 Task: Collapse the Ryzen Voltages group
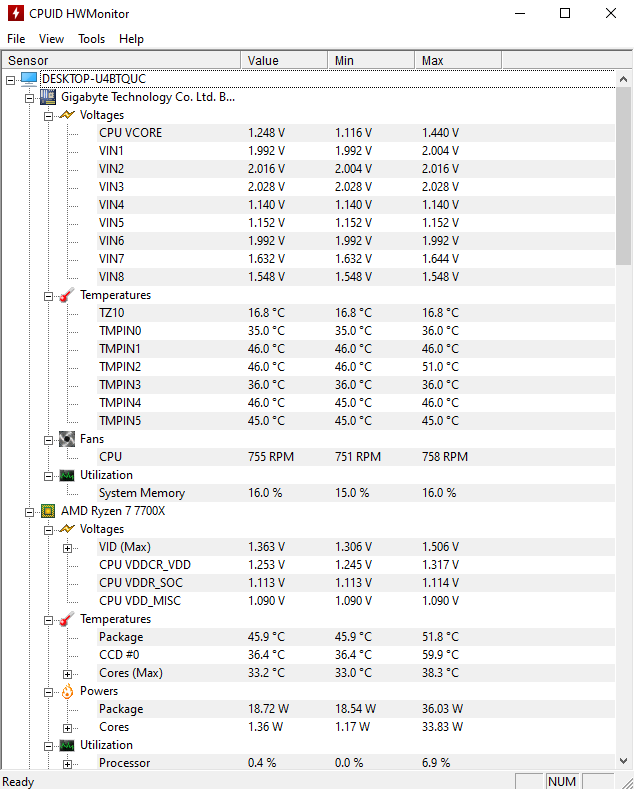(x=48, y=530)
